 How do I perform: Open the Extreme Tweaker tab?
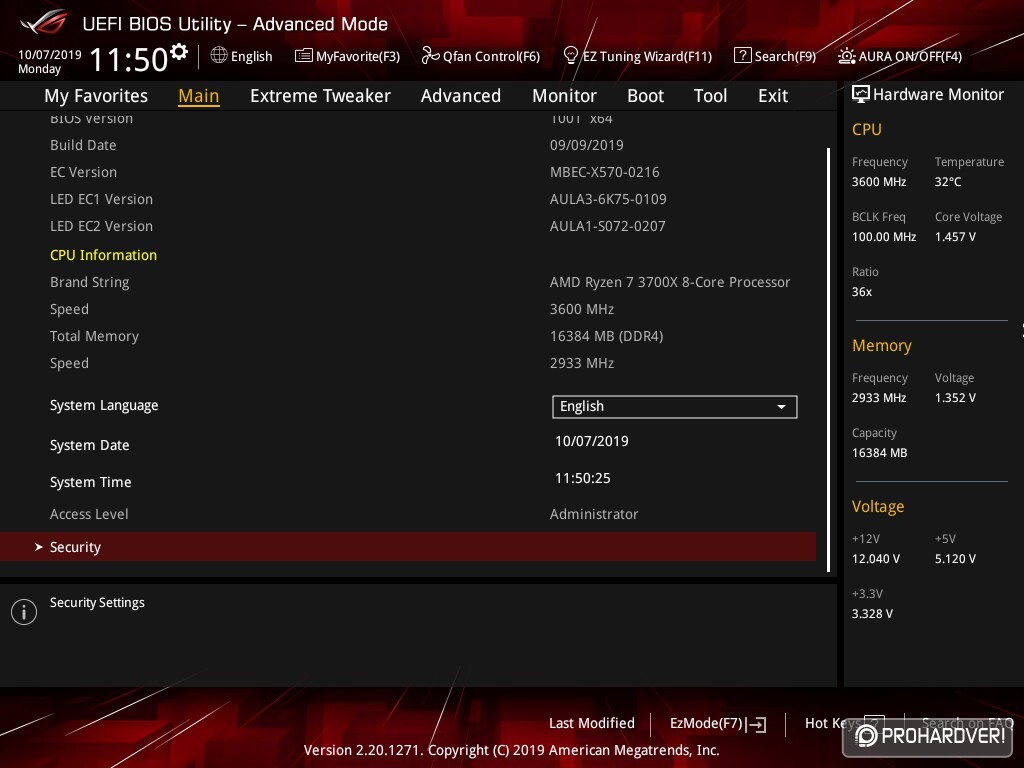click(x=320, y=96)
